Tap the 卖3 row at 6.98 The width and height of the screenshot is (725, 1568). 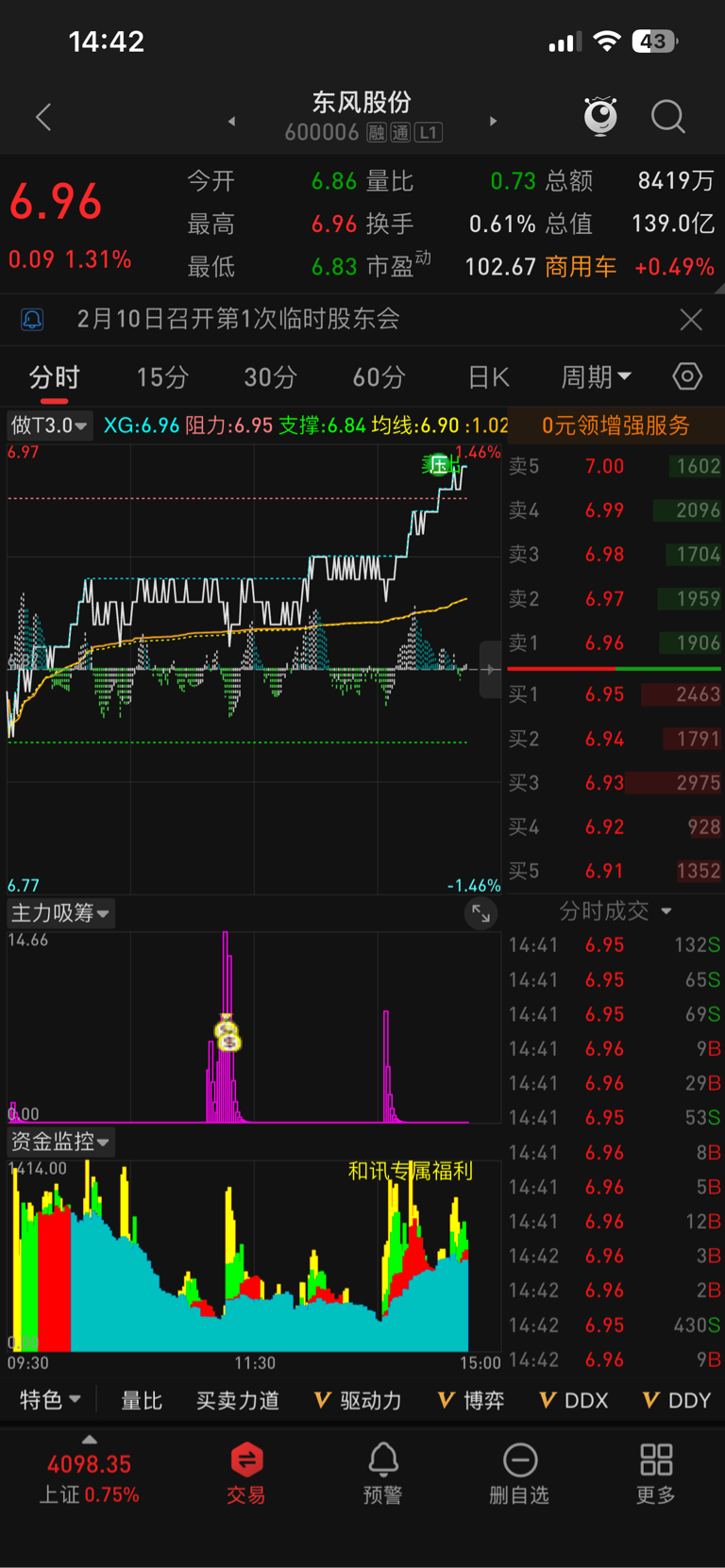coord(615,555)
